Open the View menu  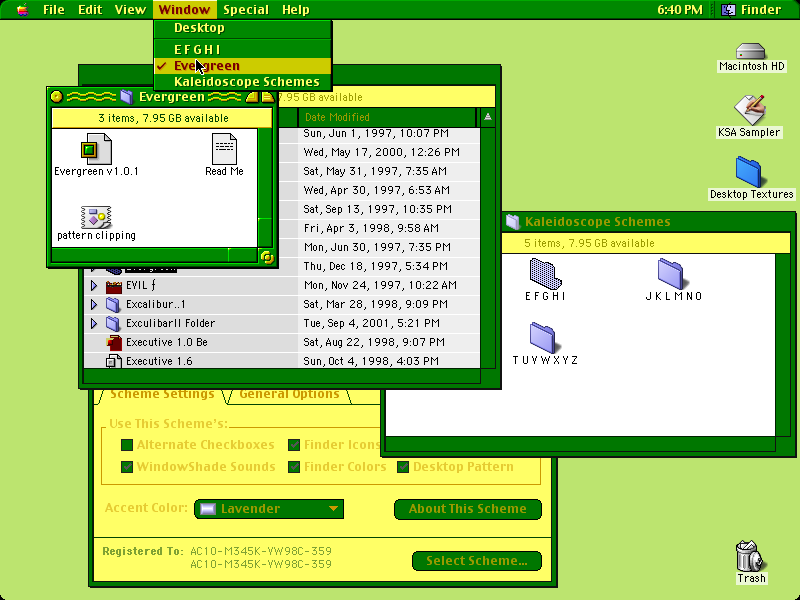pyautogui.click(x=130, y=10)
